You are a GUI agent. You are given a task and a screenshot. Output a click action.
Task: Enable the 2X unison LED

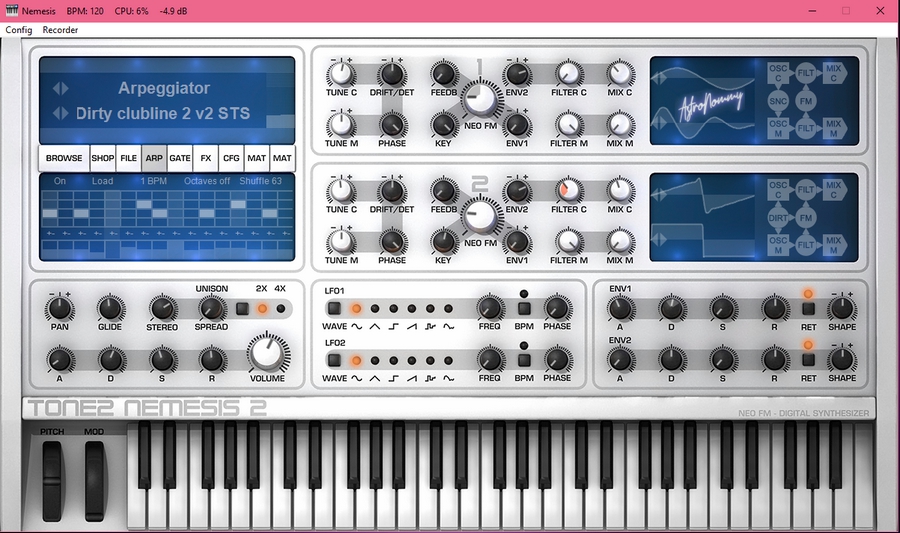262,309
